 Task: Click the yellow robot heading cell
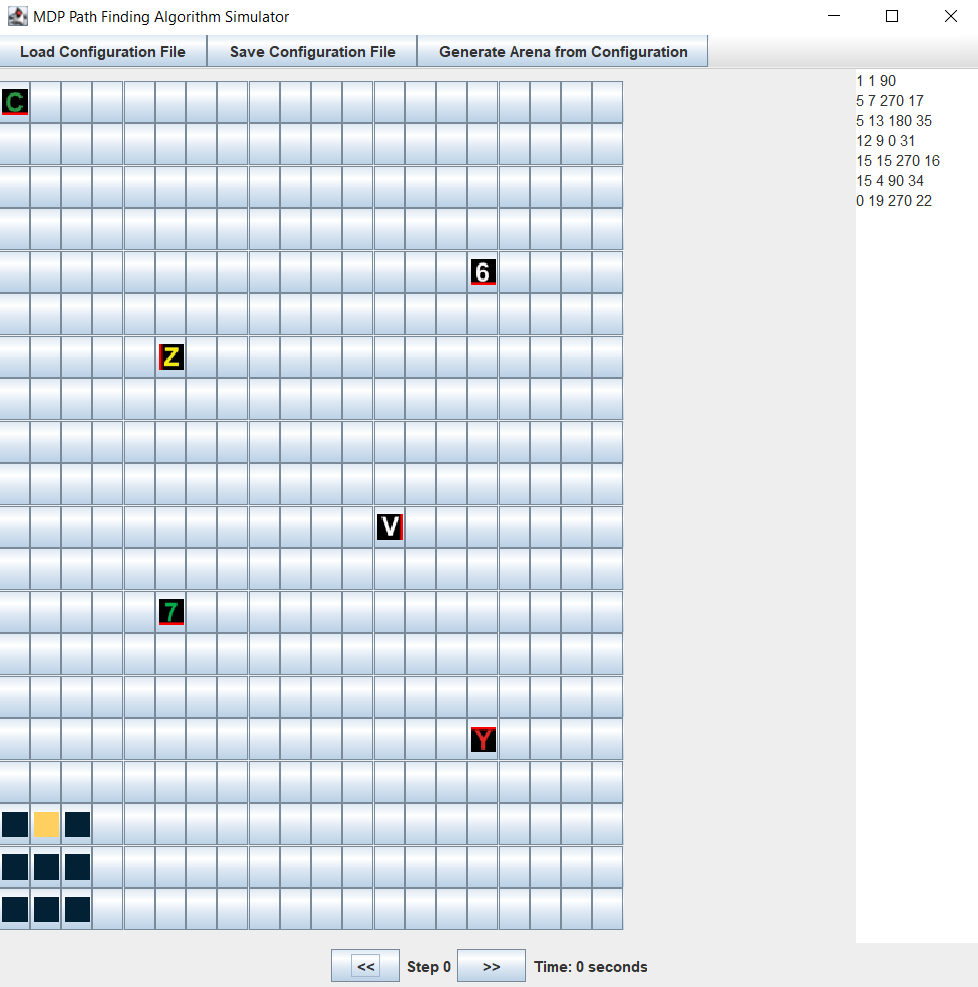click(47, 825)
